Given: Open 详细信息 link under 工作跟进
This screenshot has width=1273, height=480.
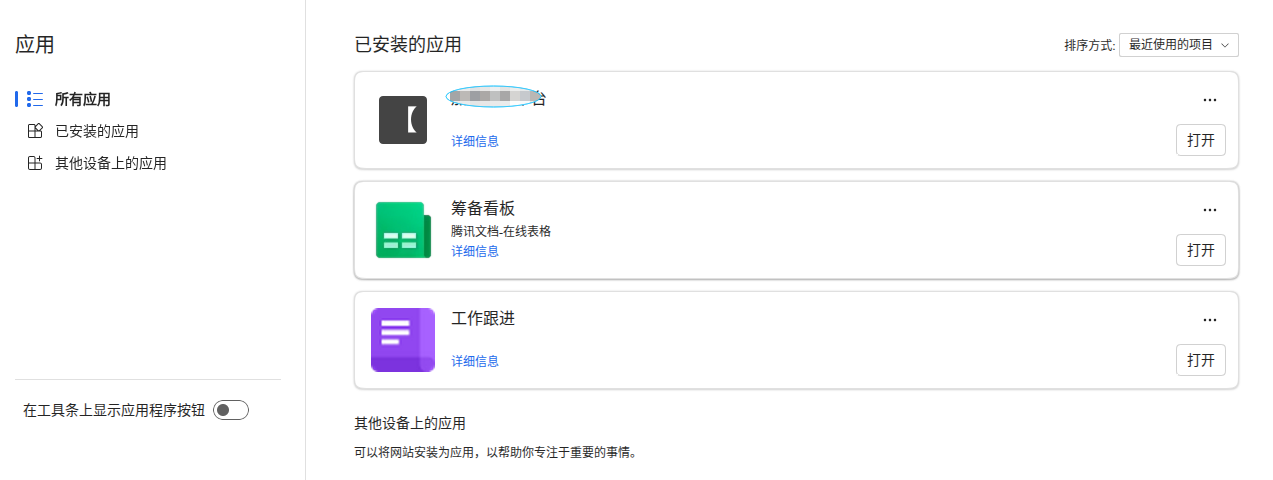Looking at the screenshot, I should pyautogui.click(x=475, y=361).
